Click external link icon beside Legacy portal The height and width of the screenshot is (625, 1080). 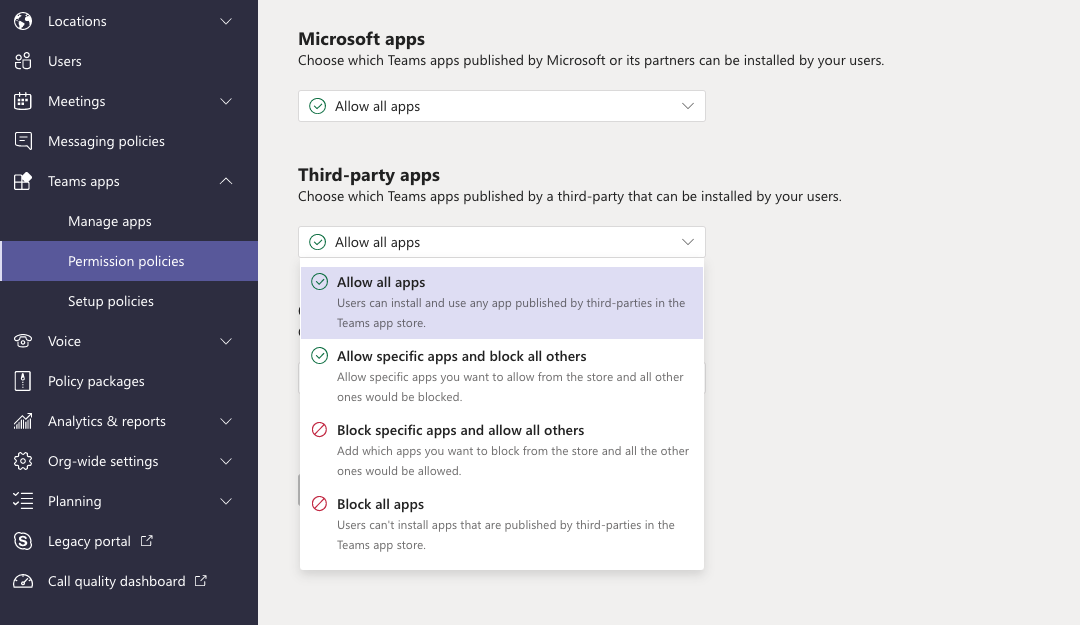147,541
